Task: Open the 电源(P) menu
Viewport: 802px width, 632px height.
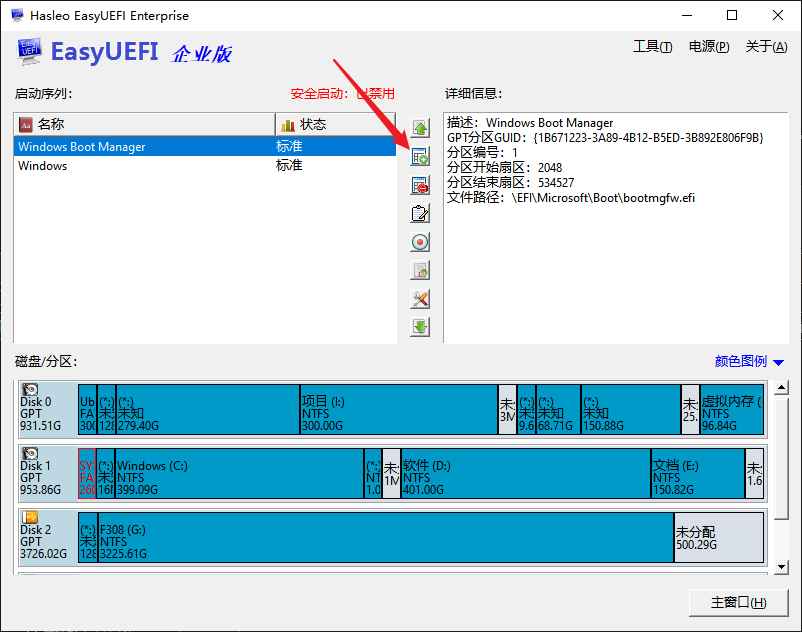Action: 709,47
